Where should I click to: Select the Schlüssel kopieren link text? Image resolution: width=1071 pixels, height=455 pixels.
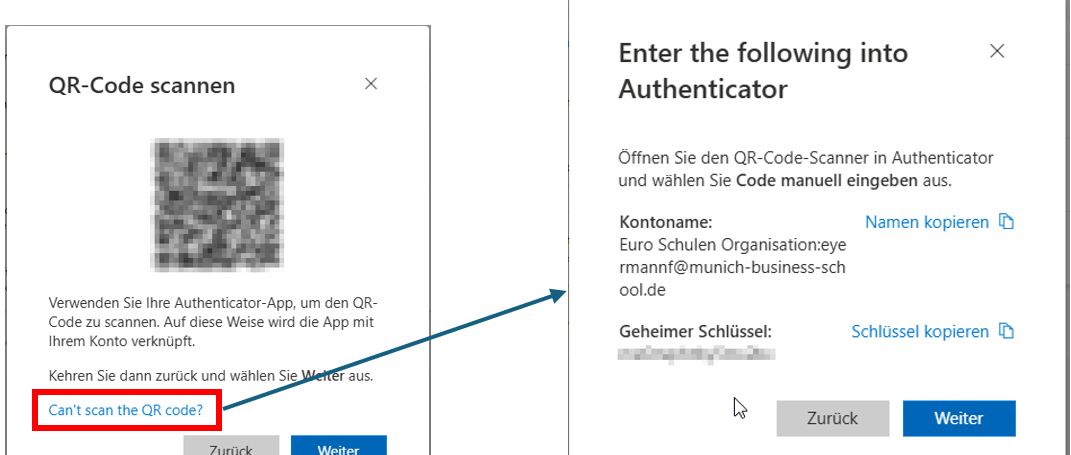point(919,331)
